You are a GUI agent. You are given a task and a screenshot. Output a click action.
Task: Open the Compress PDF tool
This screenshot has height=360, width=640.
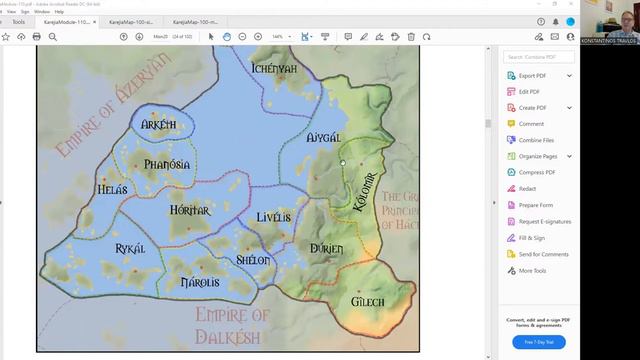(x=537, y=172)
